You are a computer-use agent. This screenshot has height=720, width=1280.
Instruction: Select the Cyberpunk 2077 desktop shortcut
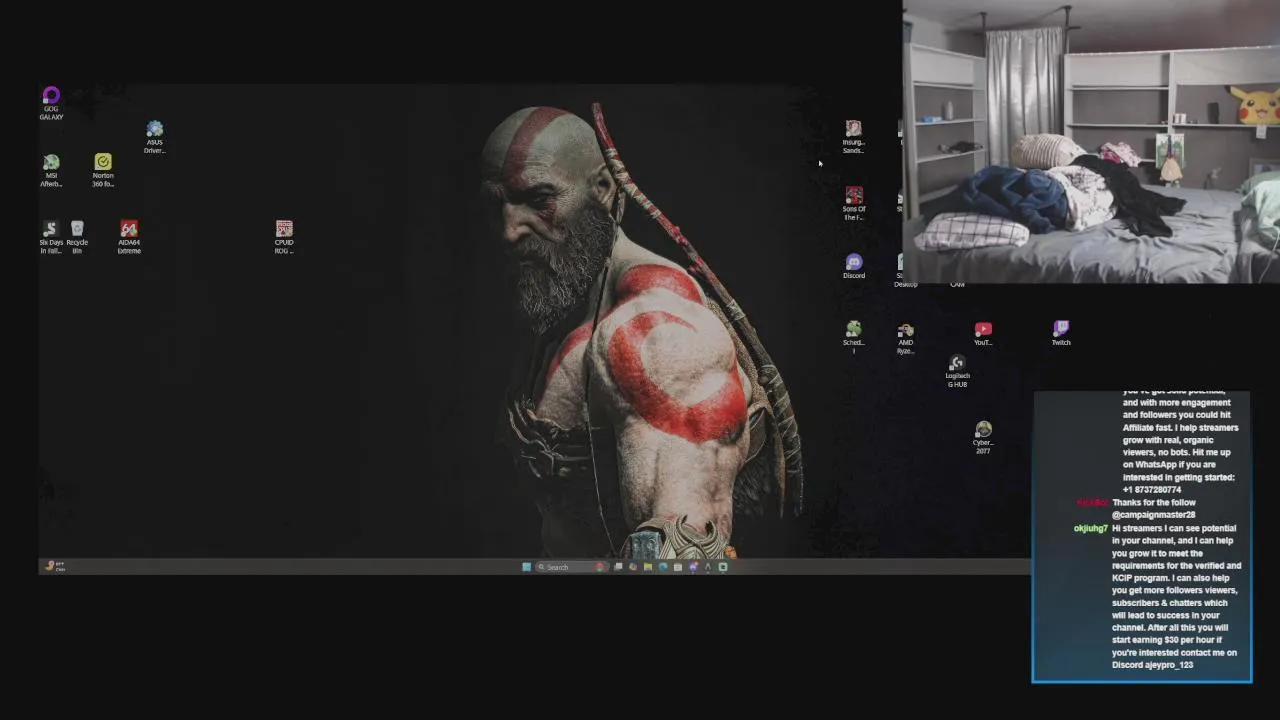(983, 438)
